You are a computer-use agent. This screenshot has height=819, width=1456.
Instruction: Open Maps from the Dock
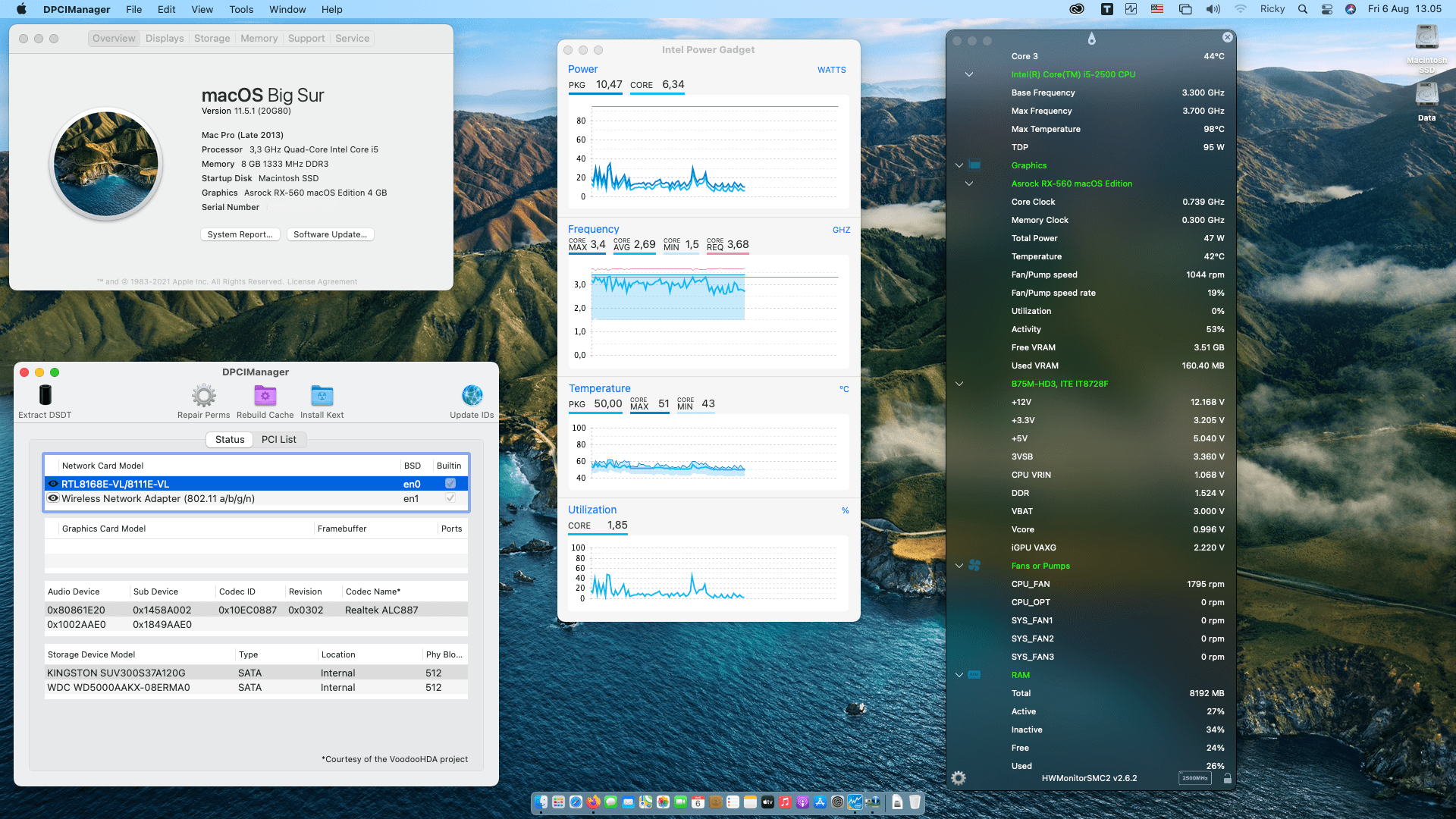(x=645, y=802)
